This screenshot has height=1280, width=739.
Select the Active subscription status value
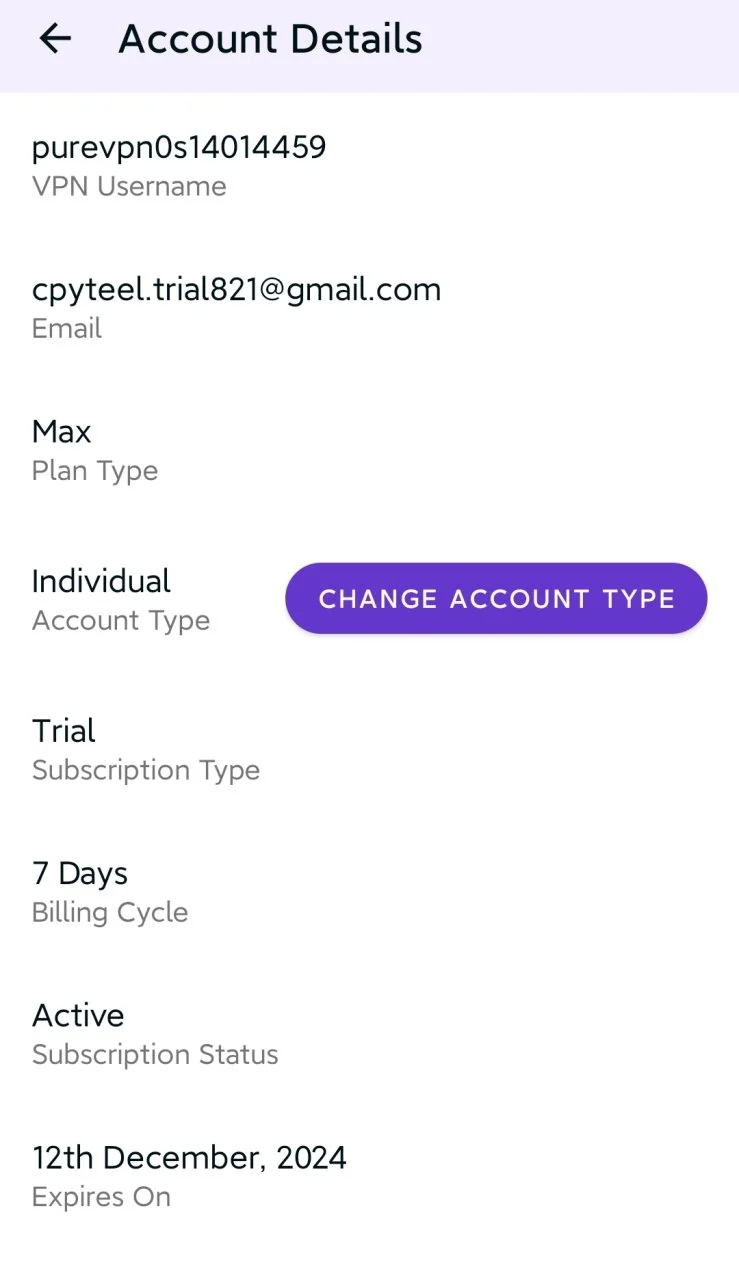click(x=78, y=1015)
